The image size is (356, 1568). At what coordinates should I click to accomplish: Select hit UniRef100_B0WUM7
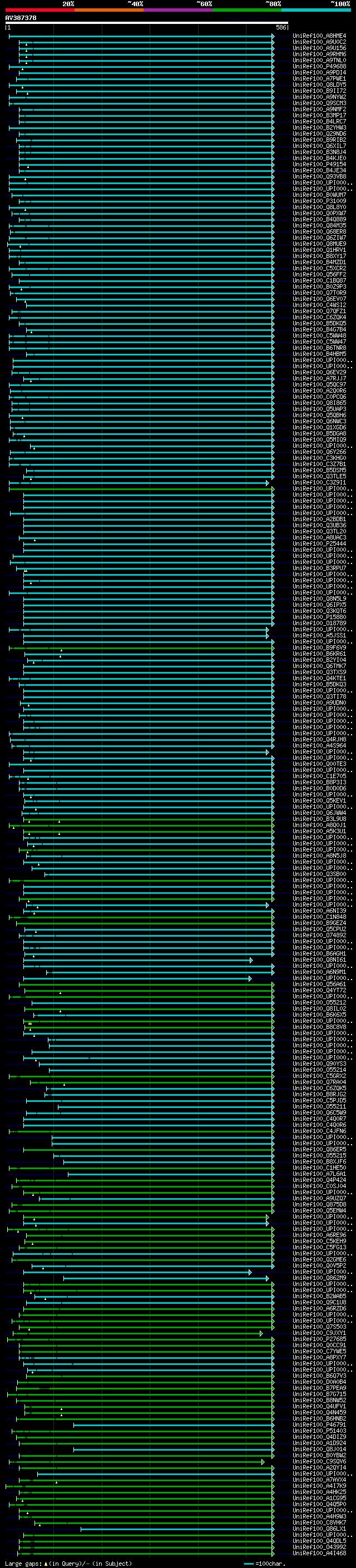319,195
